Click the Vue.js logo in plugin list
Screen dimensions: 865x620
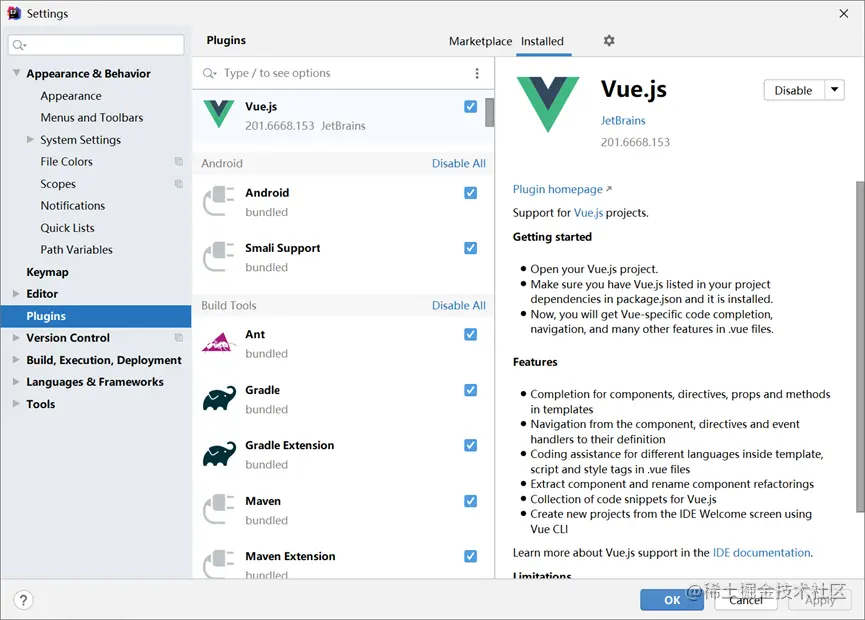219,114
